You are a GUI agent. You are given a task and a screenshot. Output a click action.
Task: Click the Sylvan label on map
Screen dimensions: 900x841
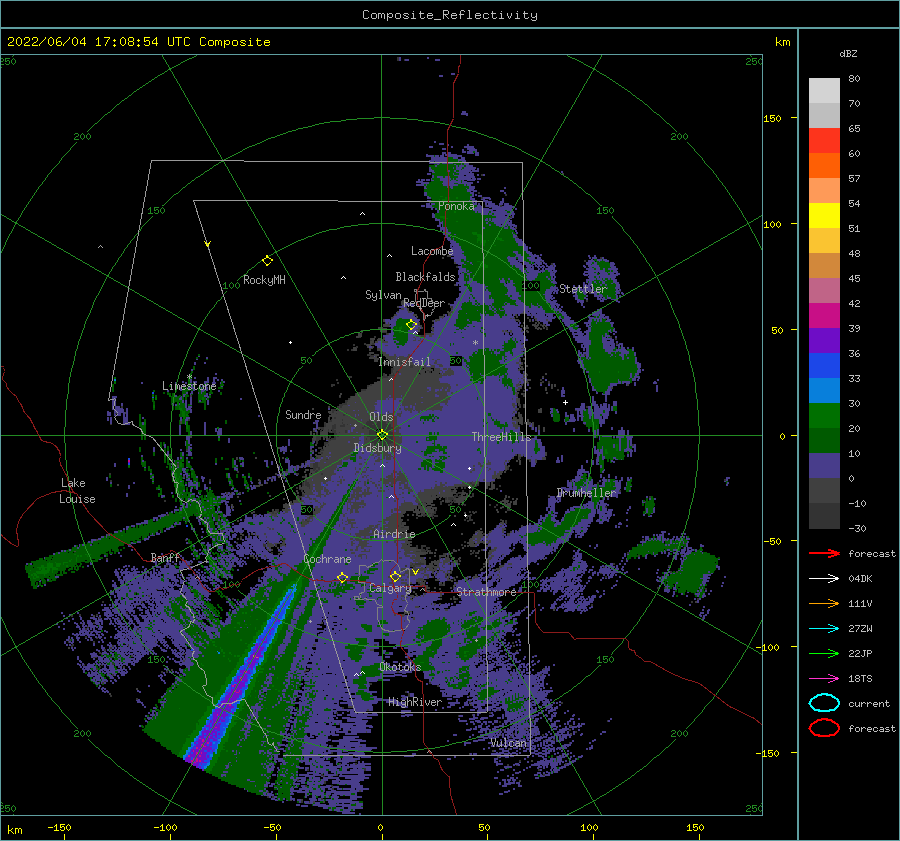pos(383,295)
